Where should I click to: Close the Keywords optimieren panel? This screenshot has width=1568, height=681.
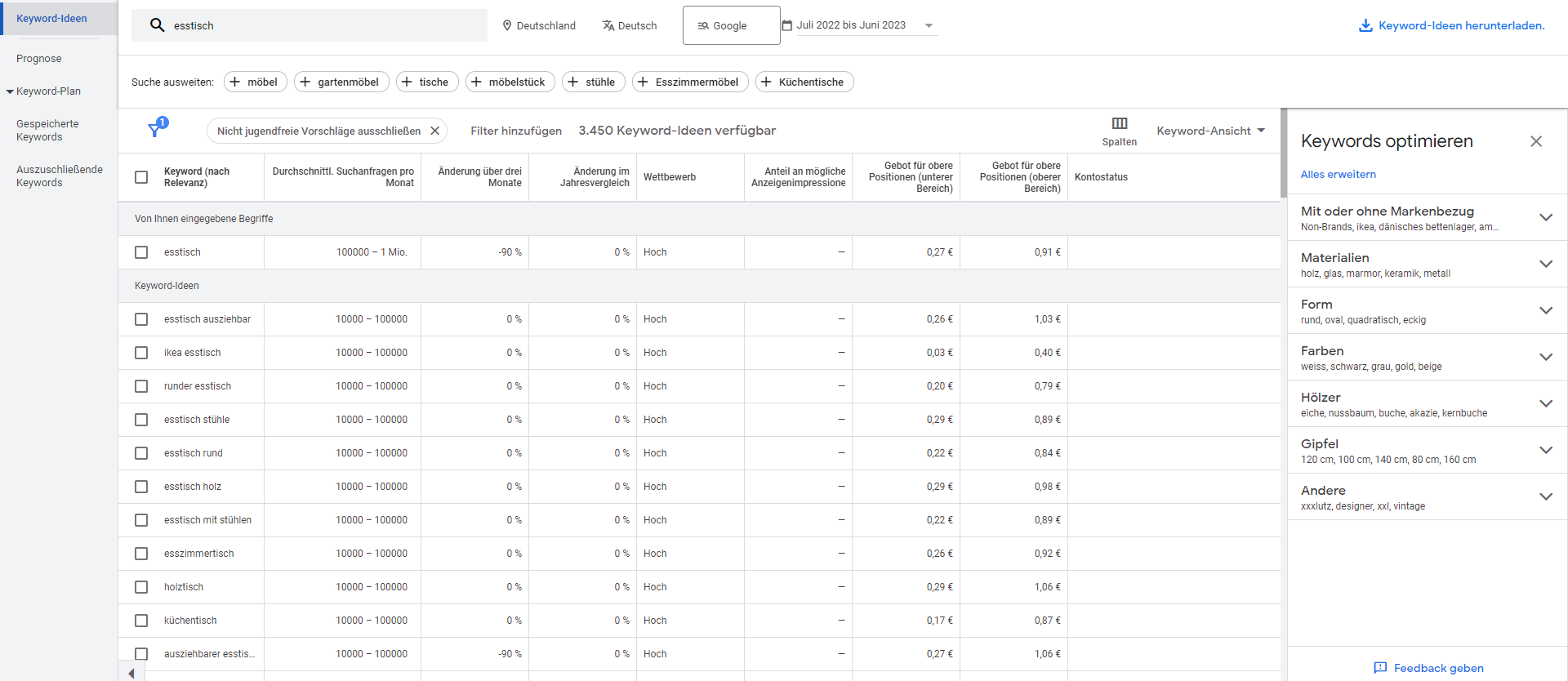pyautogui.click(x=1536, y=141)
